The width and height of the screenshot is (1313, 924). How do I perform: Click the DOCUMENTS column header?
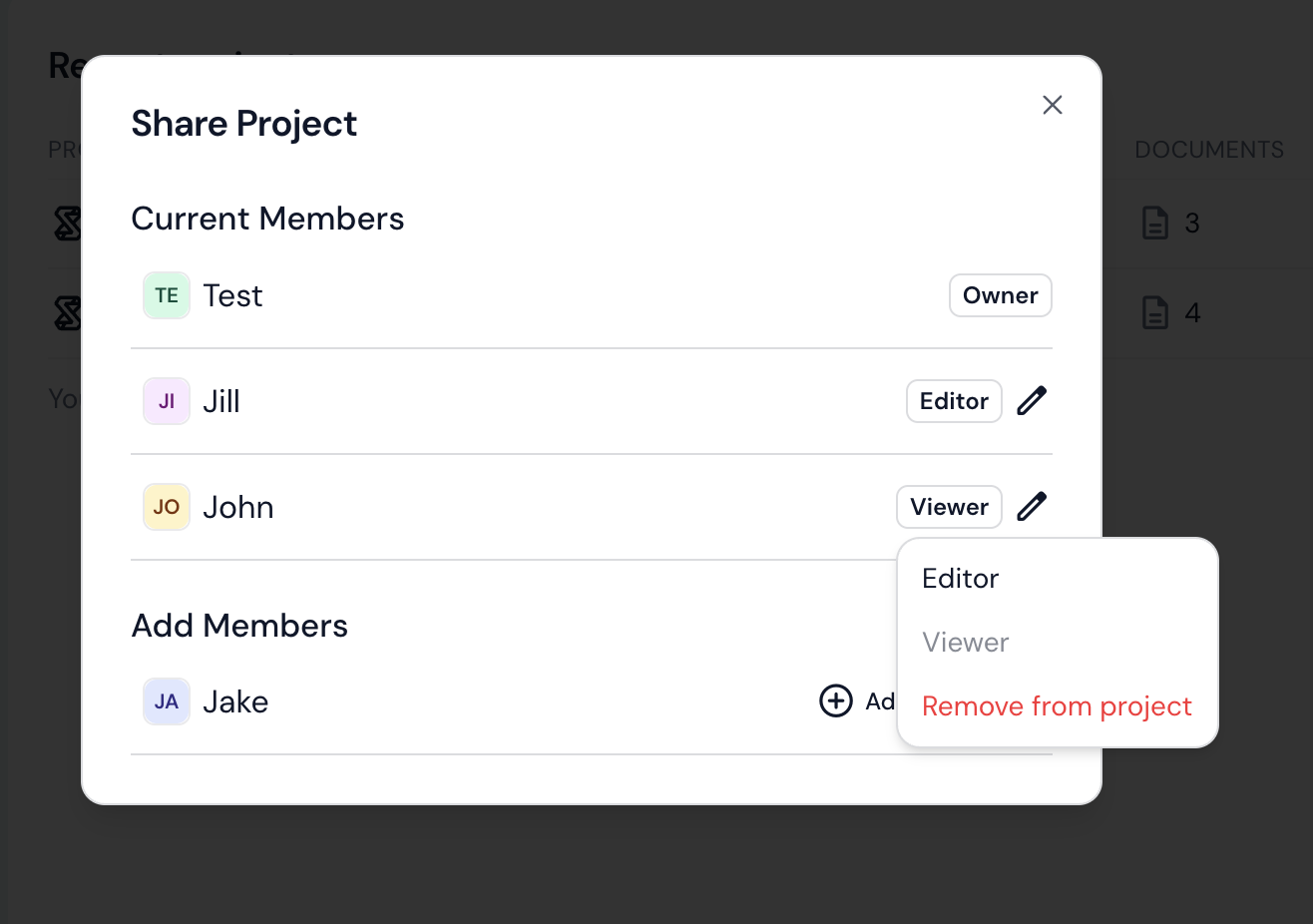(x=1209, y=150)
